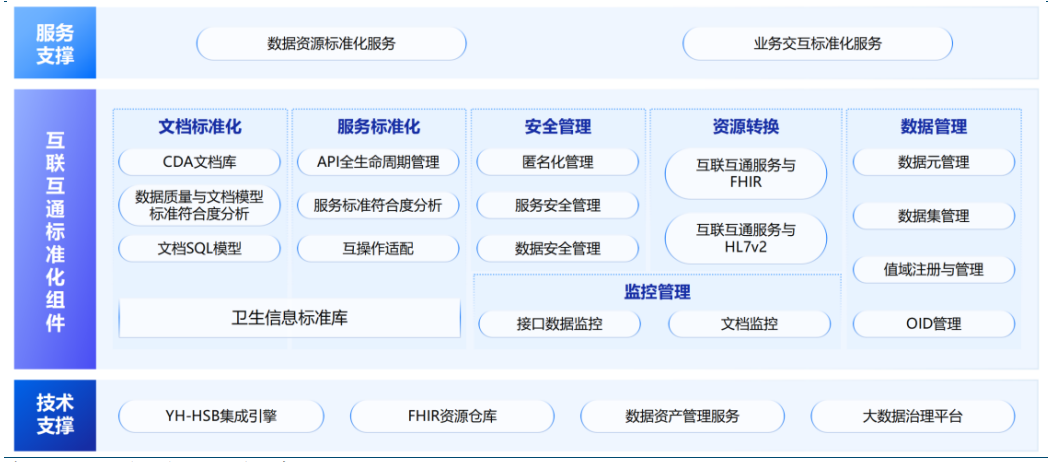Click 互联互通服务与HL7v2 pill
This screenshot has height=462, width=1048.
[x=745, y=238]
